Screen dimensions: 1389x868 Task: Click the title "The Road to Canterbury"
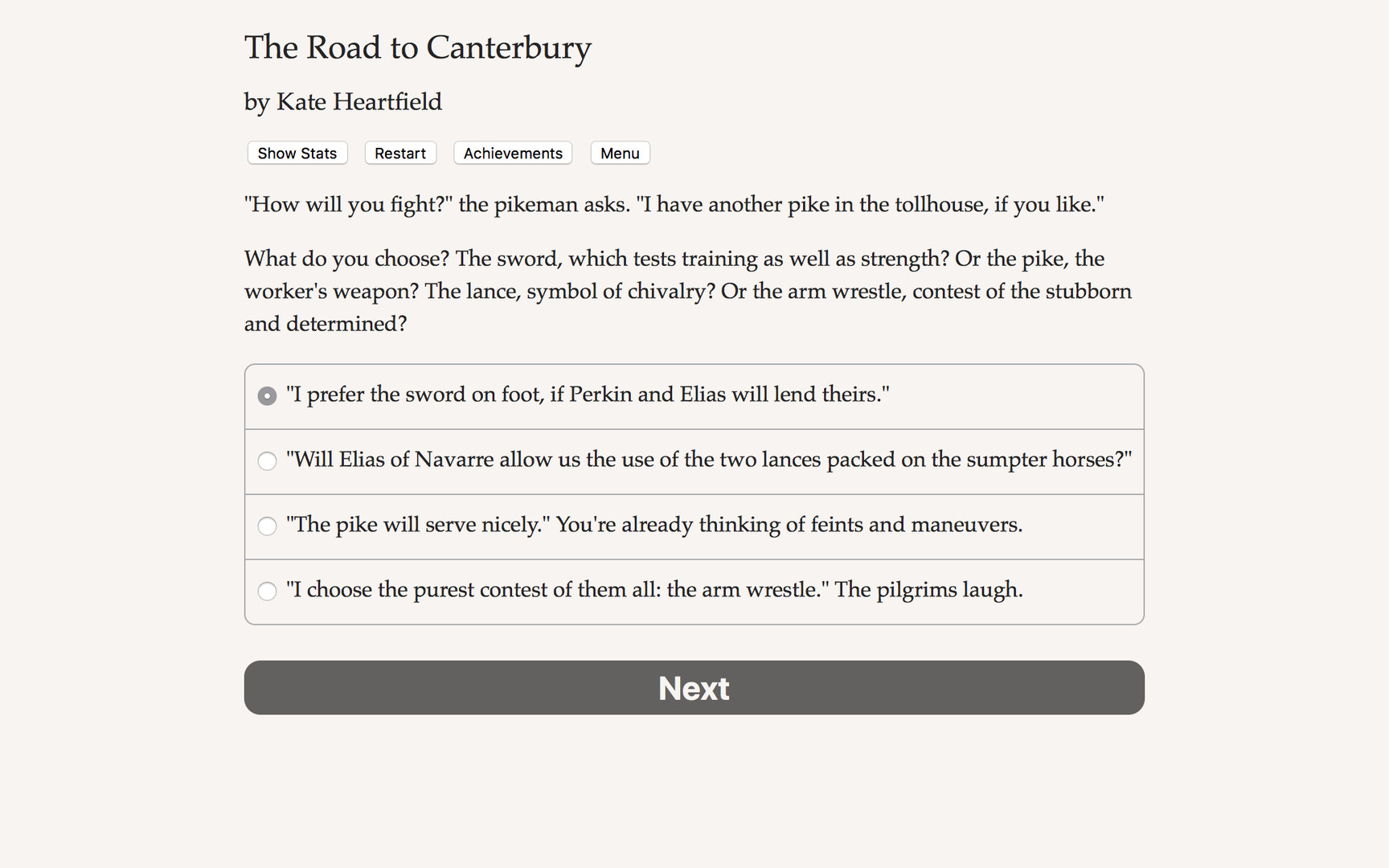pos(417,48)
